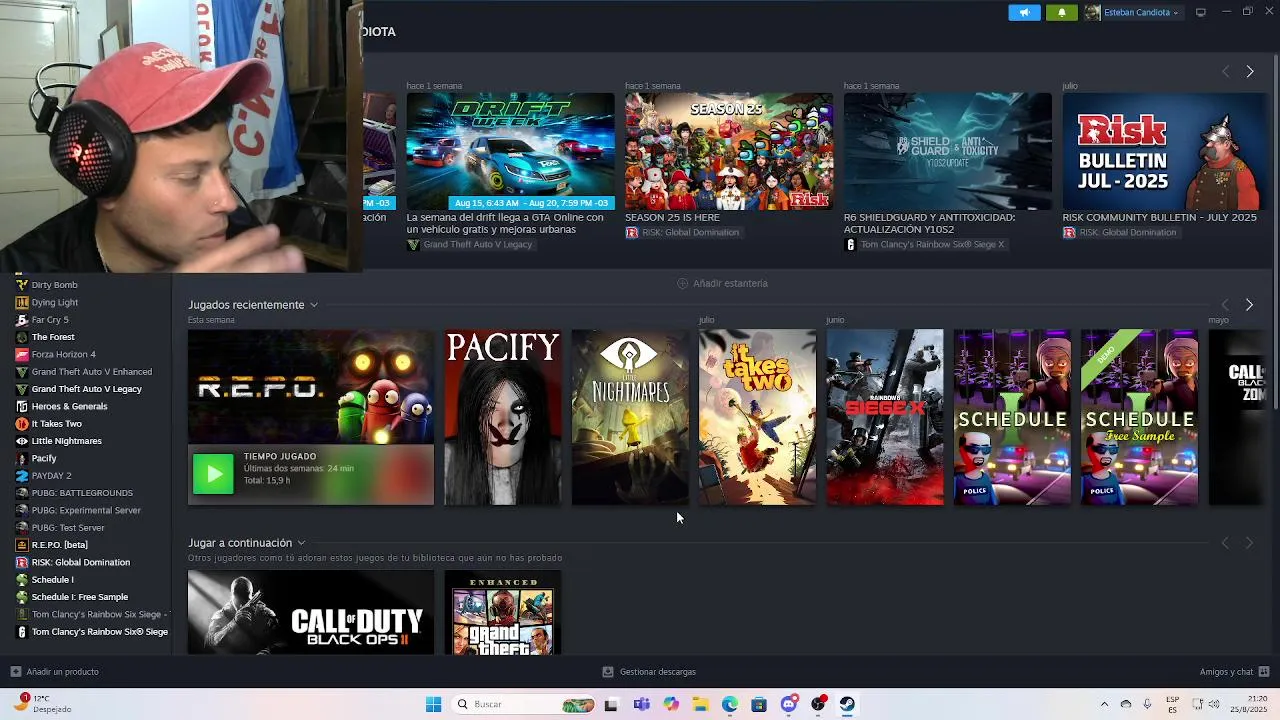
Task: Open the green notifications bell
Action: [1062, 12]
